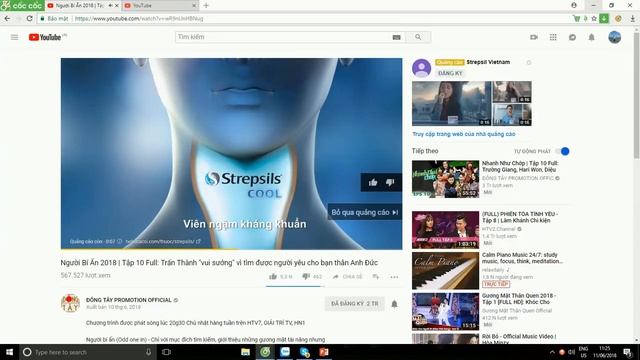Like the ad with thumbs up overlay
Screen dimensions: 640x360
point(373,182)
